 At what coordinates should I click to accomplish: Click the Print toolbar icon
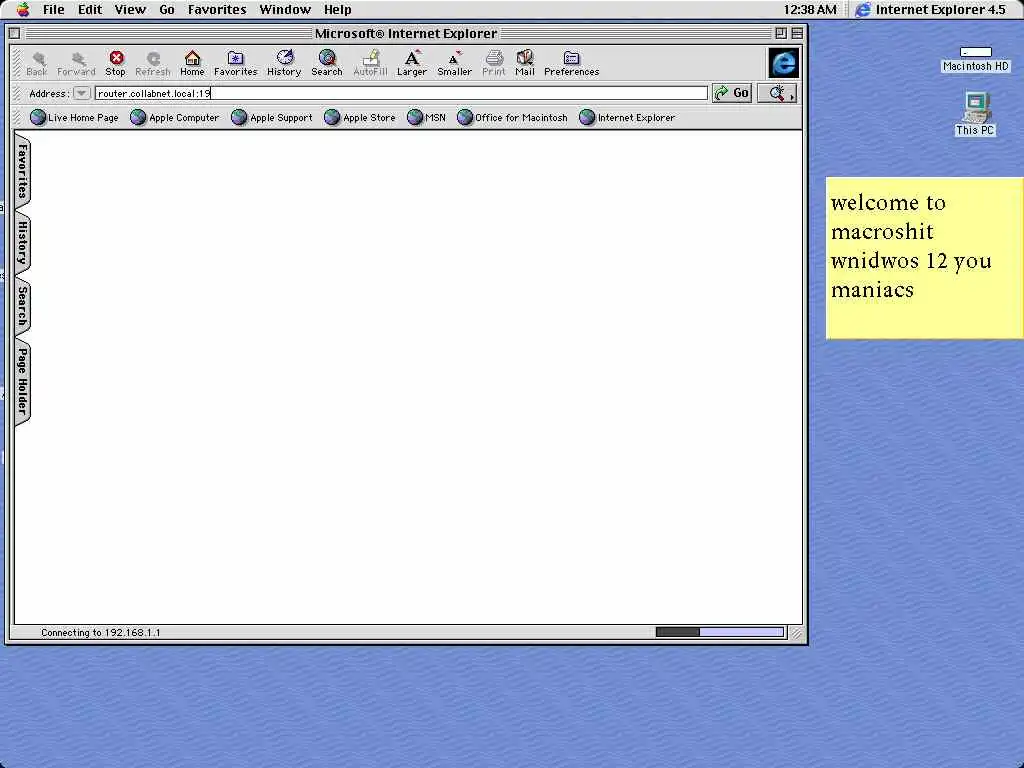coord(494,63)
